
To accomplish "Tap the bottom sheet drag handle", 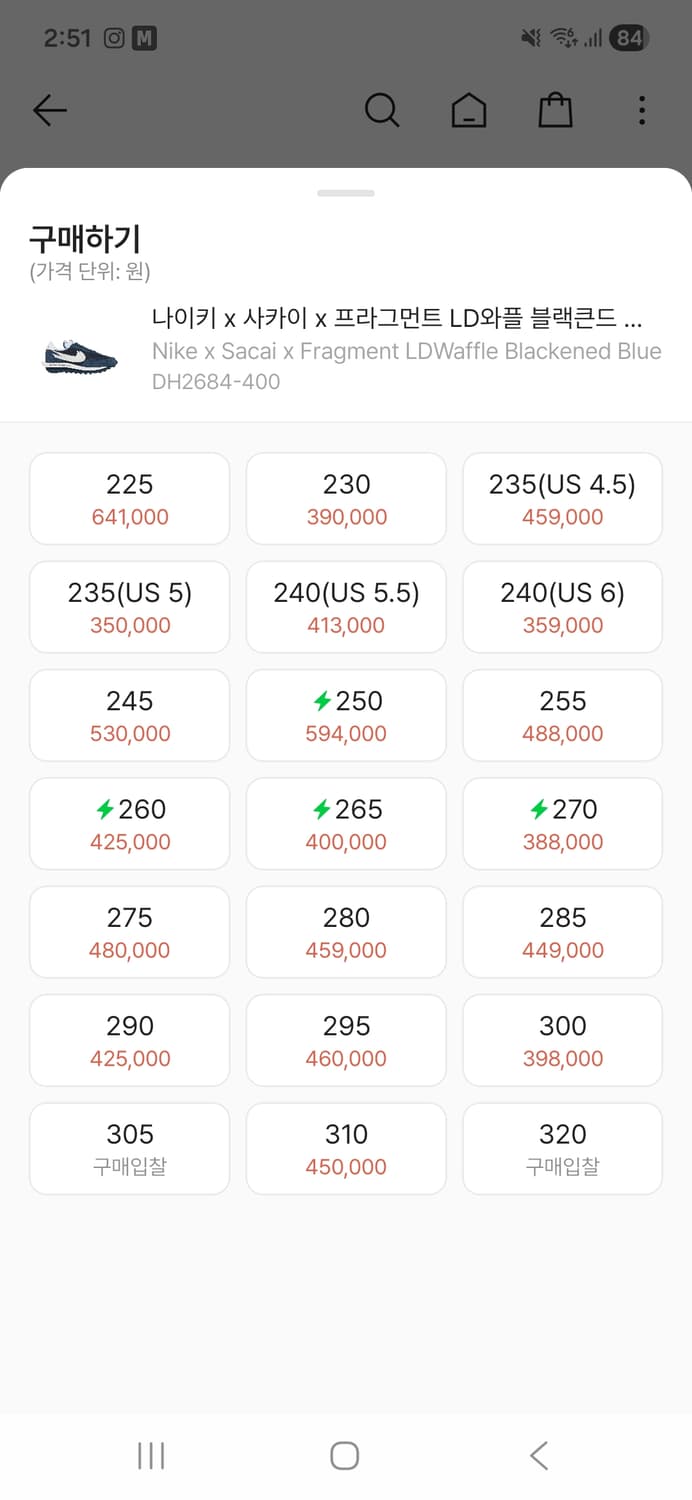I will click(x=346, y=193).
